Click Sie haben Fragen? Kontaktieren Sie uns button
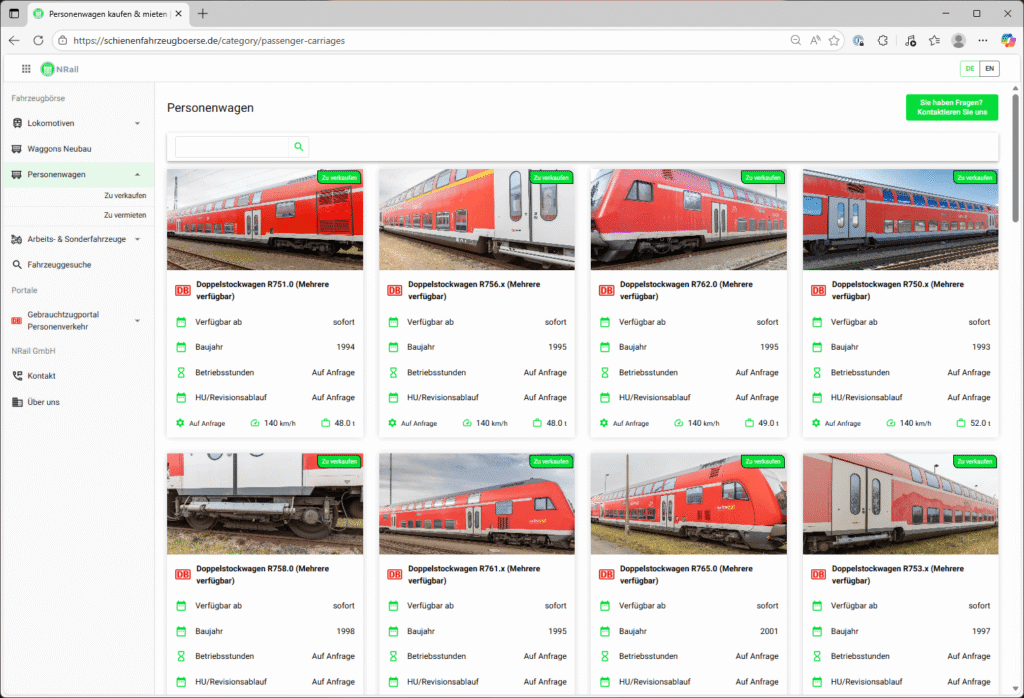The image size is (1024, 698). 951,107
